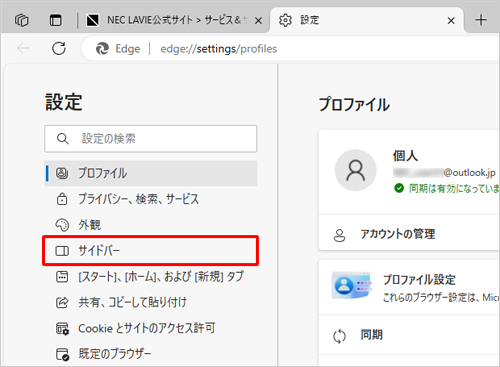Close the 設定 tab

pos(451,21)
